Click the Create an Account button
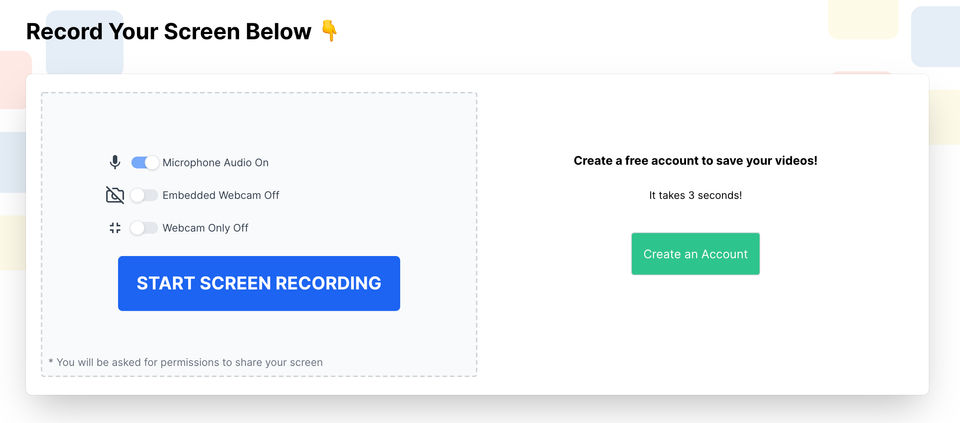 [x=695, y=254]
